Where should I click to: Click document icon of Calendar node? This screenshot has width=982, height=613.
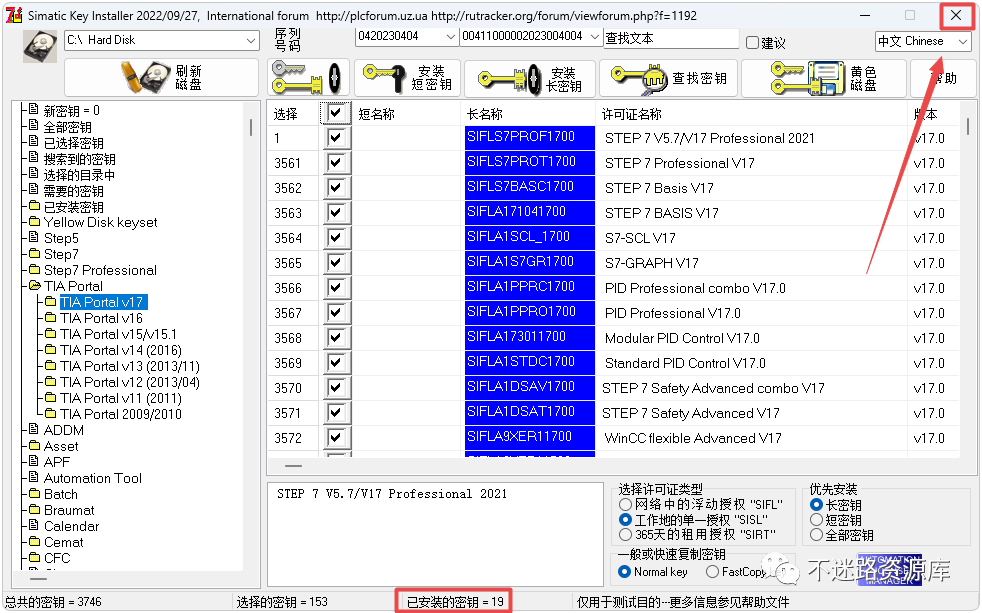click(34, 525)
